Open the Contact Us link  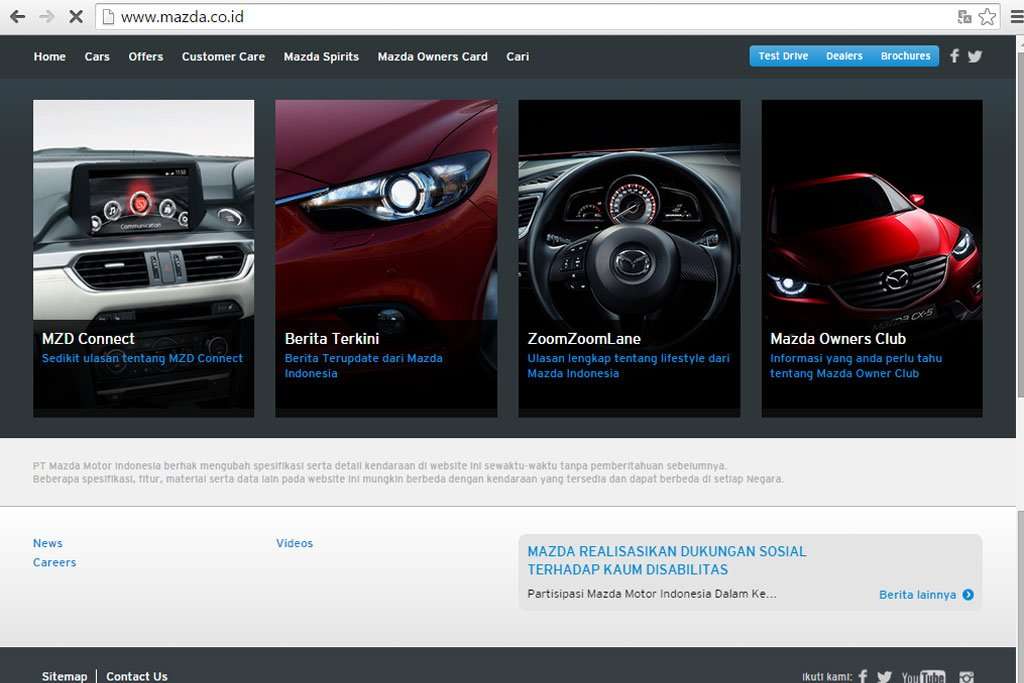click(137, 676)
